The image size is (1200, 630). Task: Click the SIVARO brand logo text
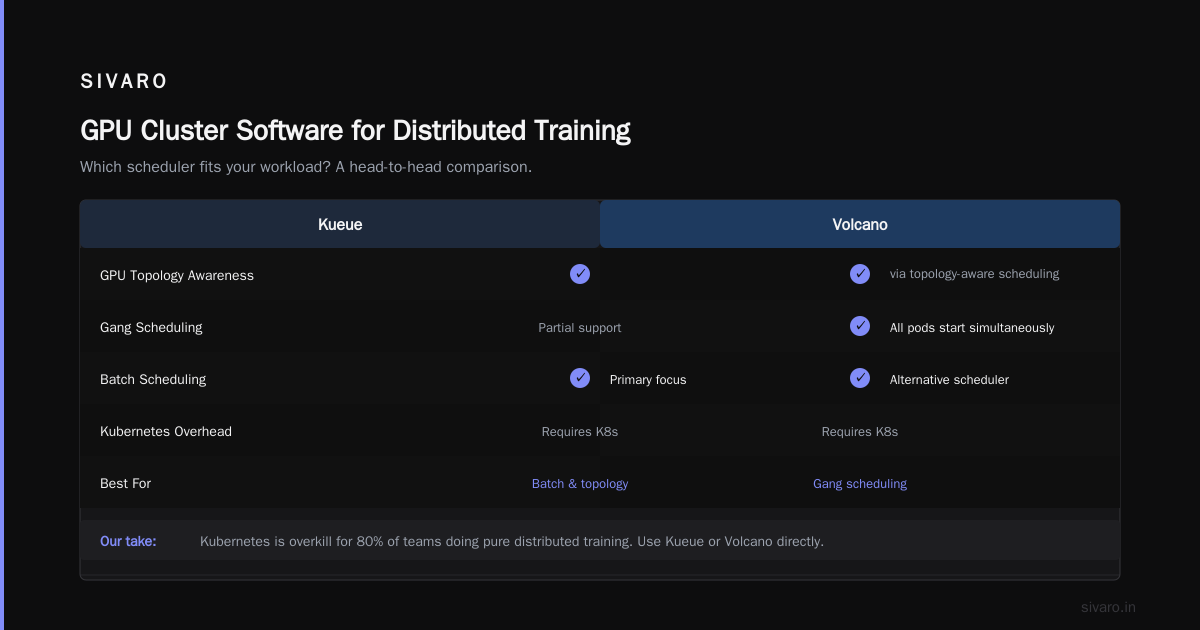[124, 82]
